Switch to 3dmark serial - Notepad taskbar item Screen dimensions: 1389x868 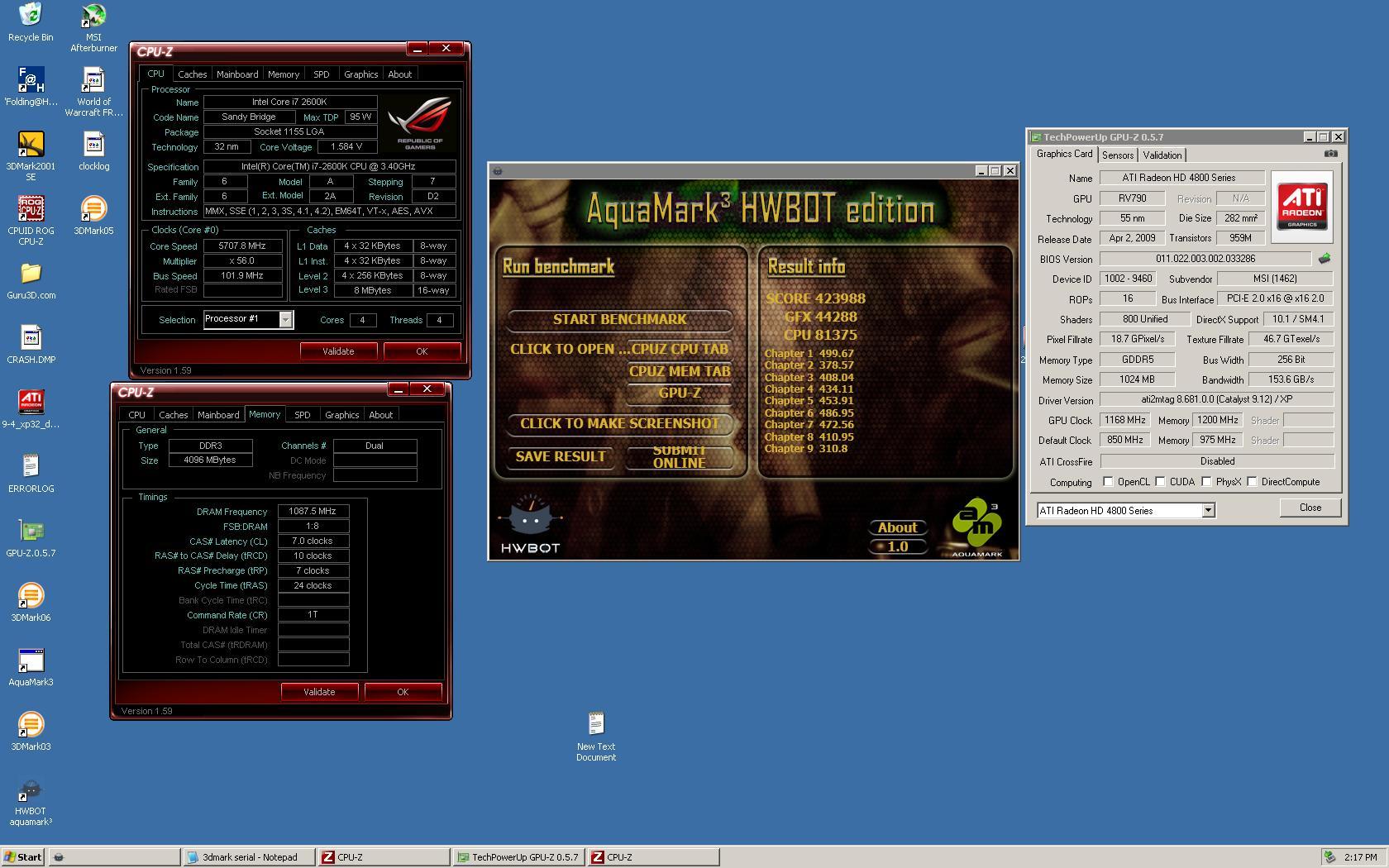point(250,857)
